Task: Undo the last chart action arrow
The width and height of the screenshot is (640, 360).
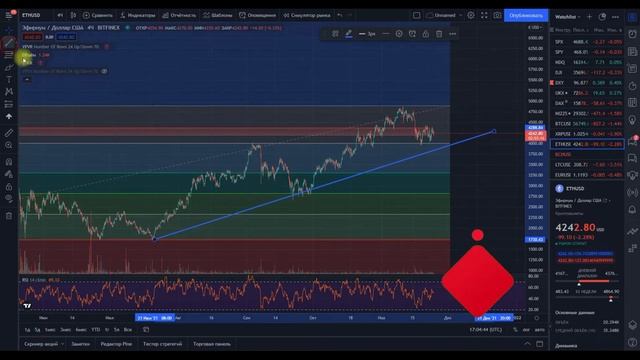Action: tap(340, 15)
